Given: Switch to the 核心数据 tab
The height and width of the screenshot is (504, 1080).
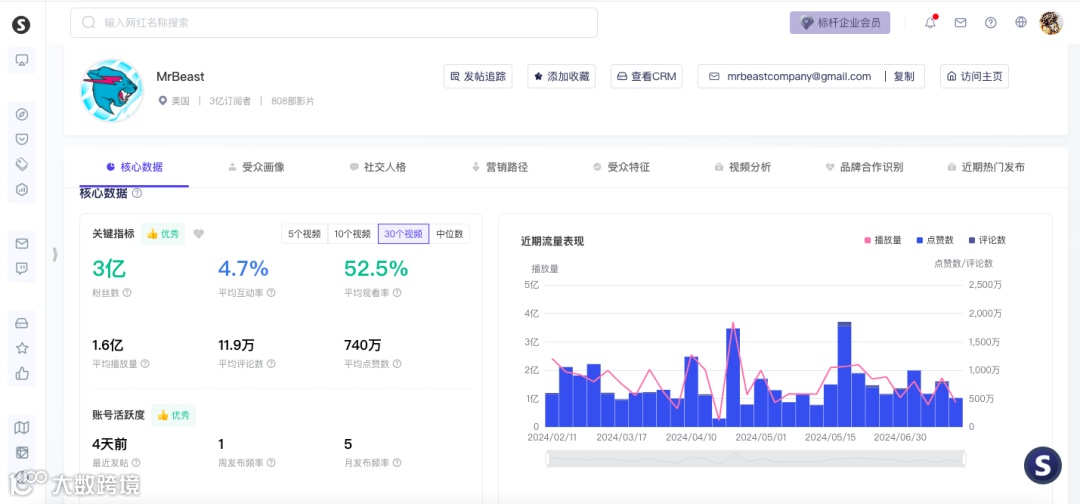Looking at the screenshot, I should click(134, 167).
